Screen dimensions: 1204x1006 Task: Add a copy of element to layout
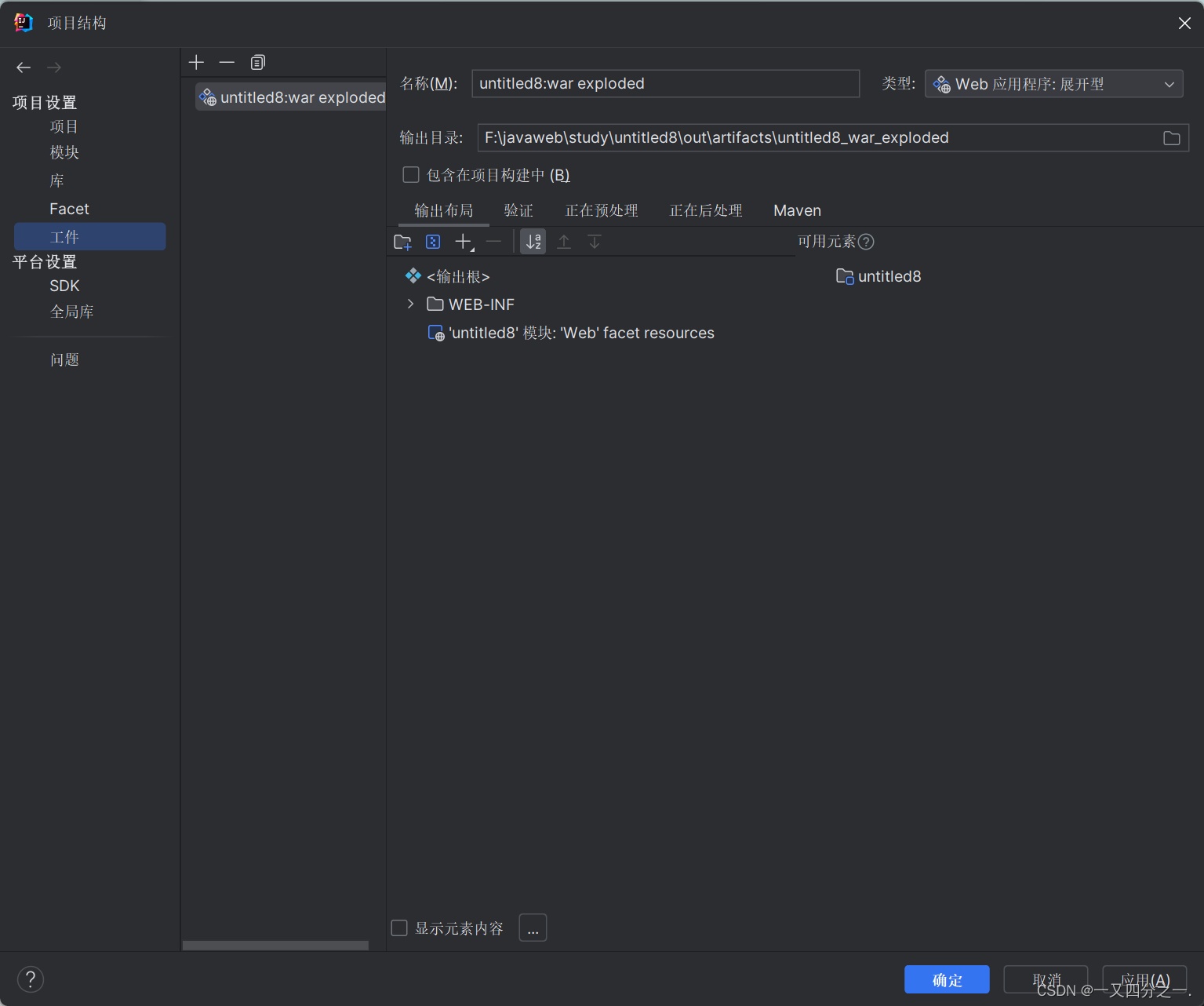point(464,242)
